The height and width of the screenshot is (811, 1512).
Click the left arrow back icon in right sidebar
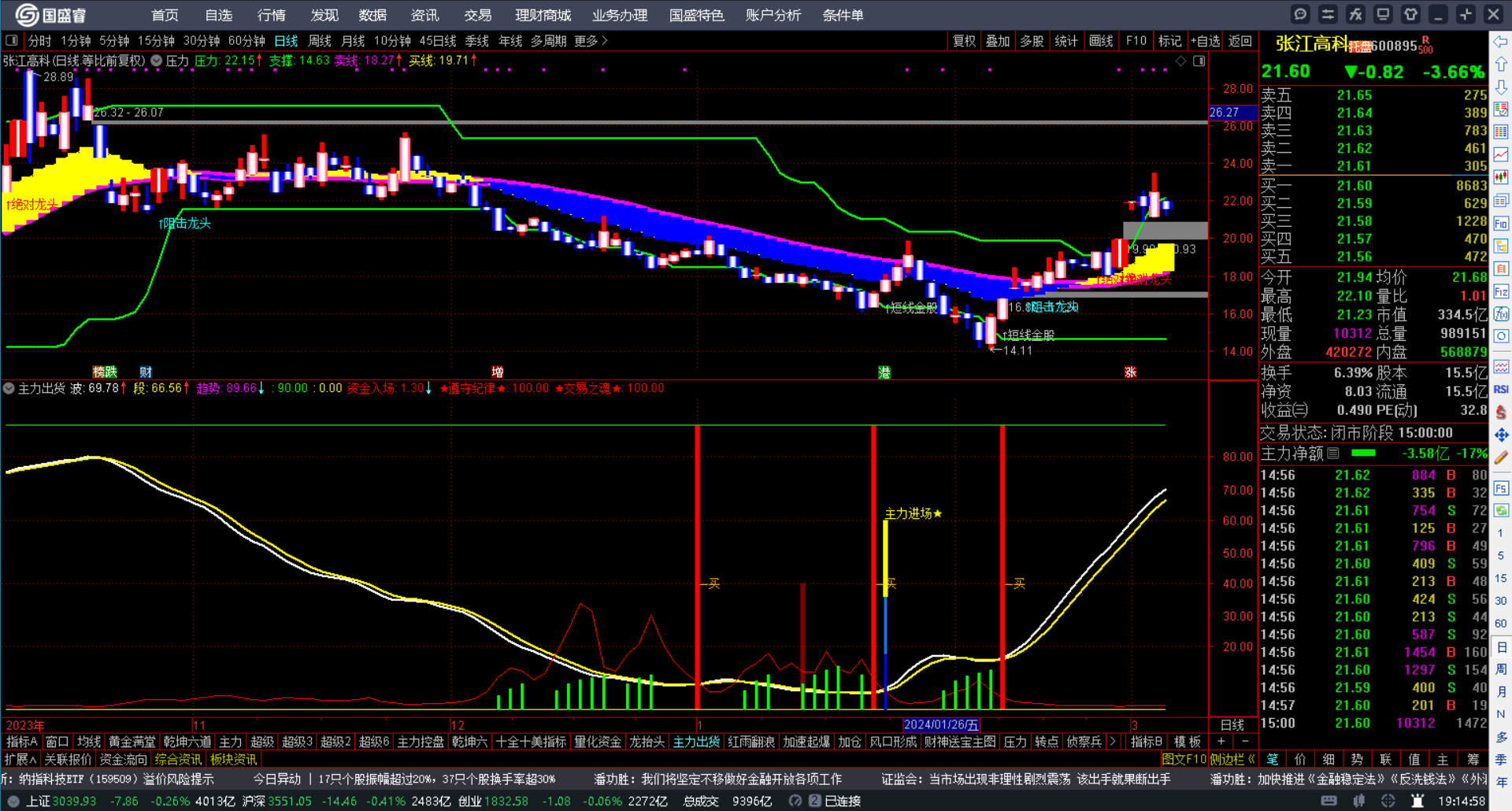click(1501, 41)
